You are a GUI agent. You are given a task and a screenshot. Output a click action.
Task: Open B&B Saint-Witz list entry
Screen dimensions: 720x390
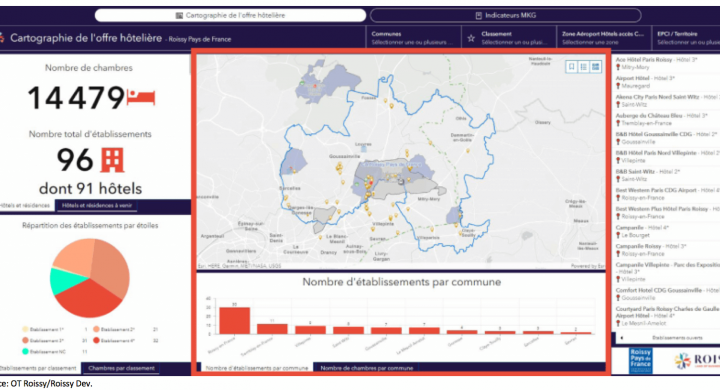pyautogui.click(x=665, y=175)
